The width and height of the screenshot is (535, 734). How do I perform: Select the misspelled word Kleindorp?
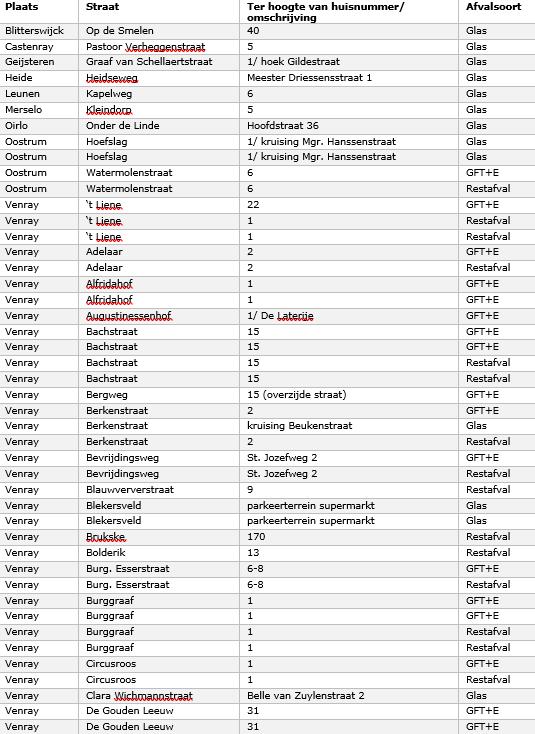(109, 110)
